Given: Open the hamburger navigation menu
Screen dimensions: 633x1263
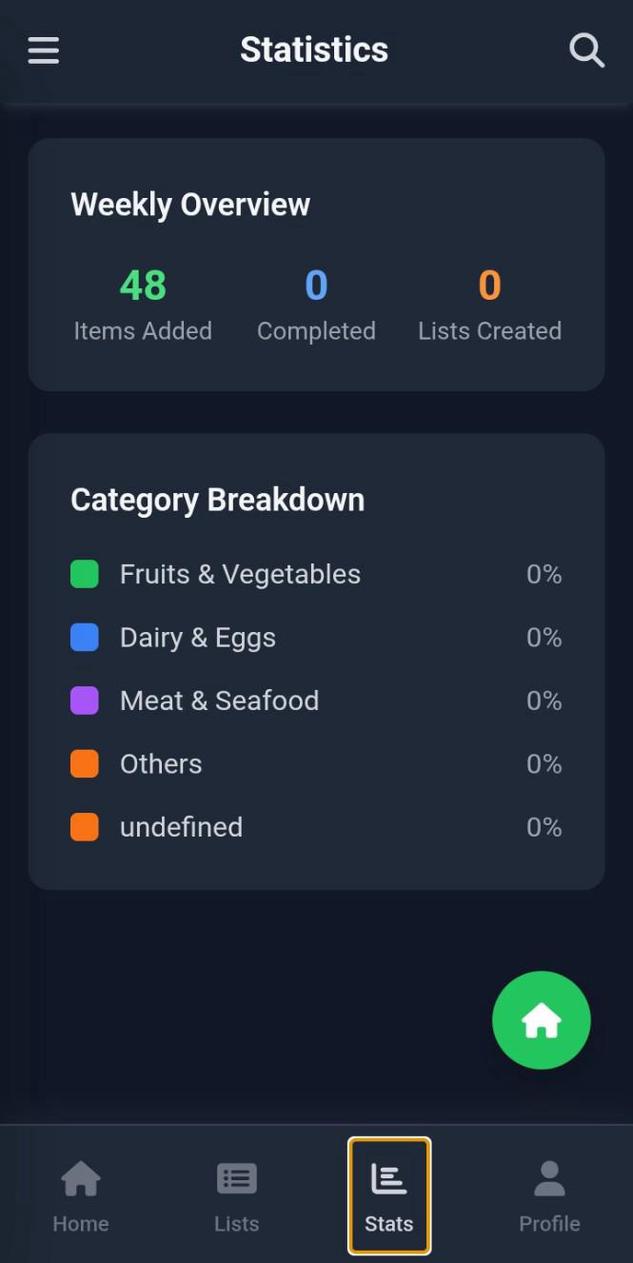Looking at the screenshot, I should [43, 50].
